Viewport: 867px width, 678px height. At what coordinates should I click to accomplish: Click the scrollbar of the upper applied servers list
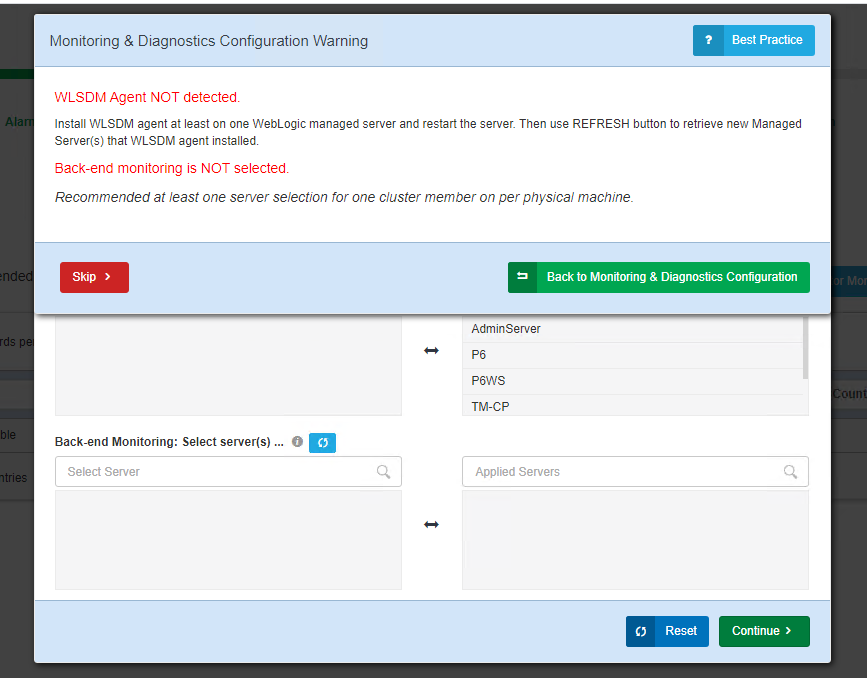805,348
